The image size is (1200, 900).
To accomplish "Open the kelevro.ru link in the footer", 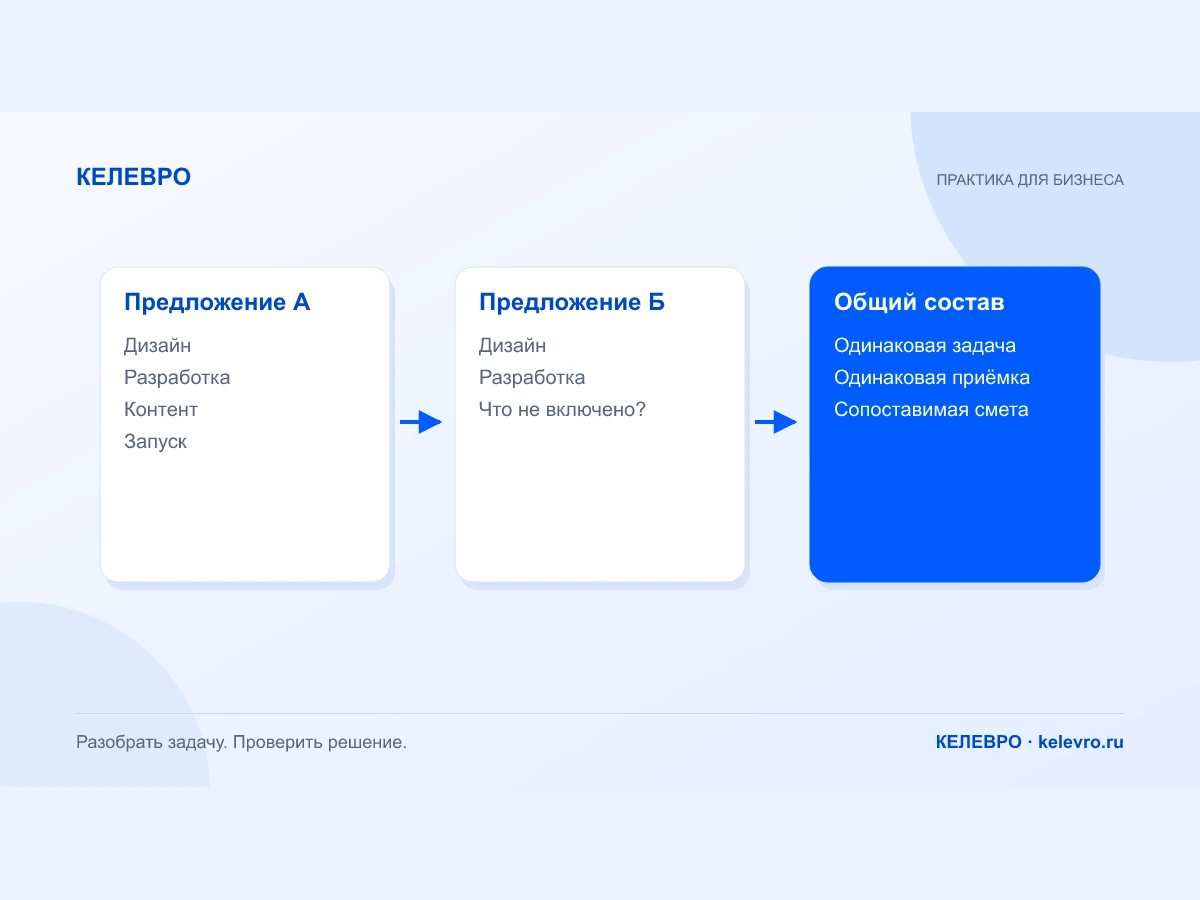I will tap(1080, 742).
